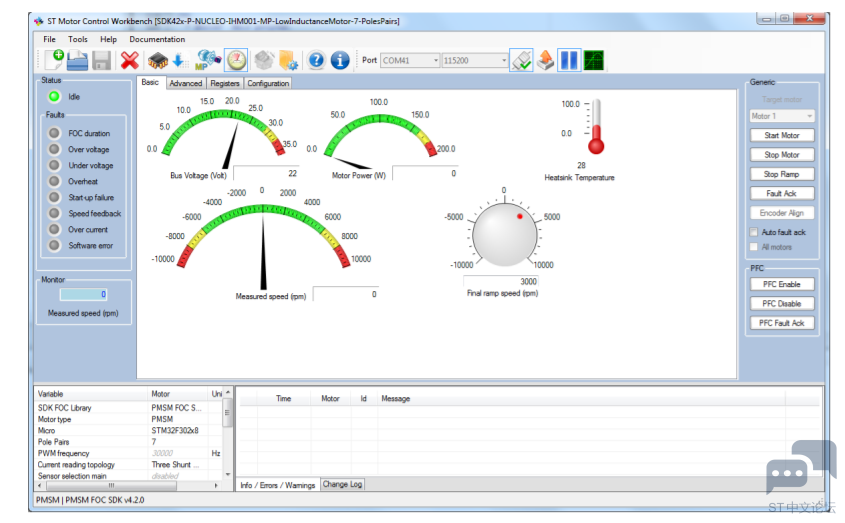Click the folder with gear settings icon

click(288, 60)
